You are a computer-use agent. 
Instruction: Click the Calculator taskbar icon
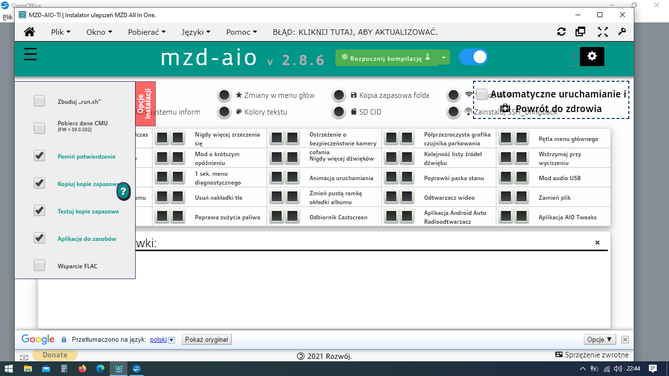click(64, 369)
